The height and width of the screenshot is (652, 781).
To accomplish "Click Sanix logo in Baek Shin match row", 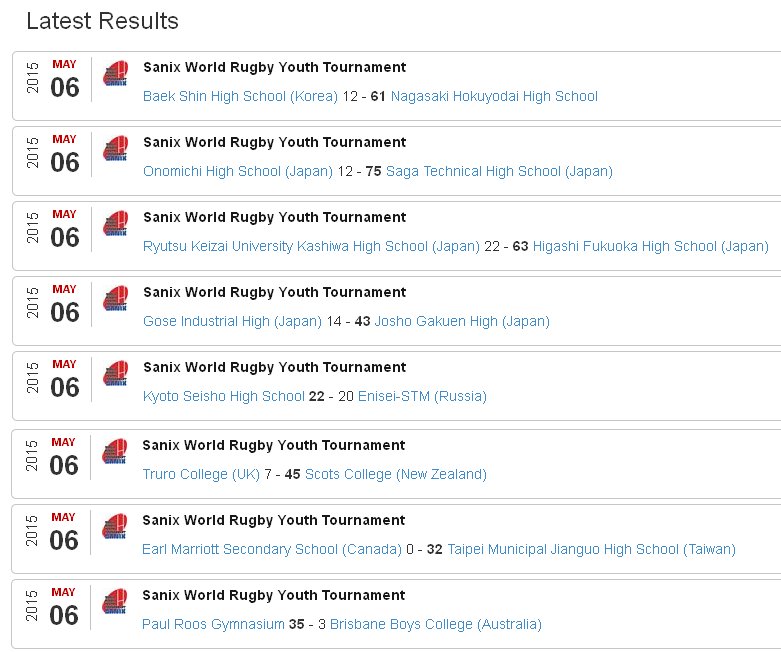I will tap(116, 73).
